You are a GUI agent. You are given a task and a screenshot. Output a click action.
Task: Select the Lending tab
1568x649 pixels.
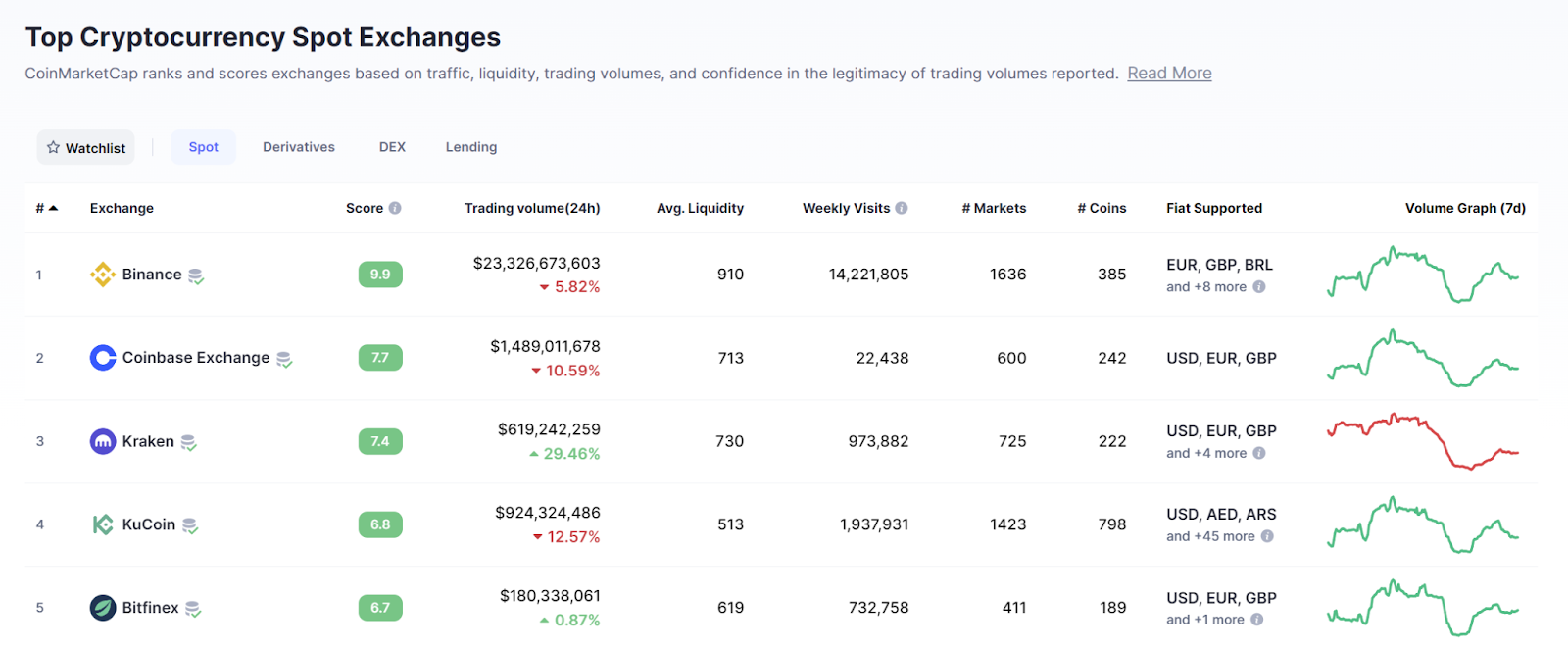tap(471, 147)
